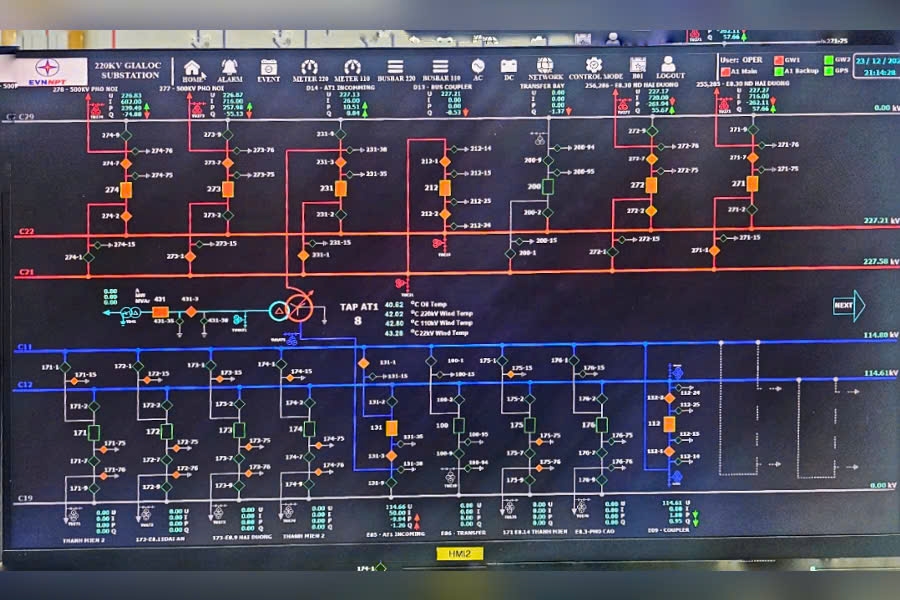This screenshot has width=900, height=600.
Task: Toggle circuit breaker 274
Action: point(127,189)
